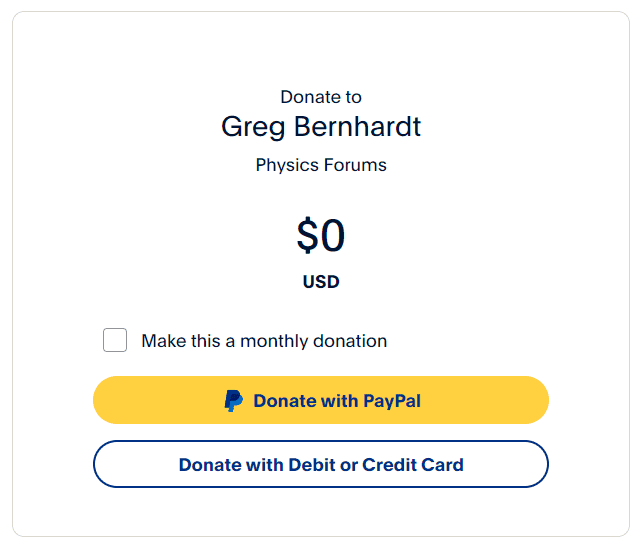The height and width of the screenshot is (549, 640).
Task: Click the $0 donation amount field
Action: 321,235
